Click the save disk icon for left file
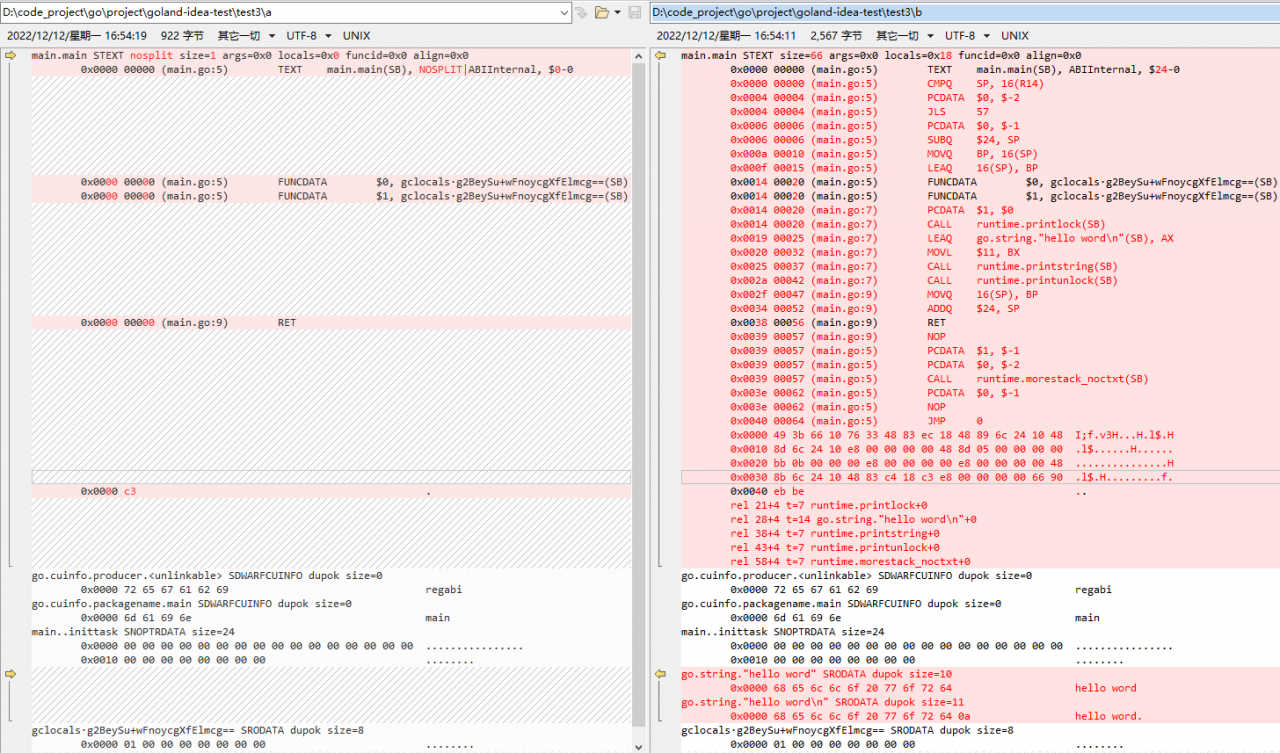This screenshot has width=1280, height=753. pyautogui.click(x=634, y=13)
